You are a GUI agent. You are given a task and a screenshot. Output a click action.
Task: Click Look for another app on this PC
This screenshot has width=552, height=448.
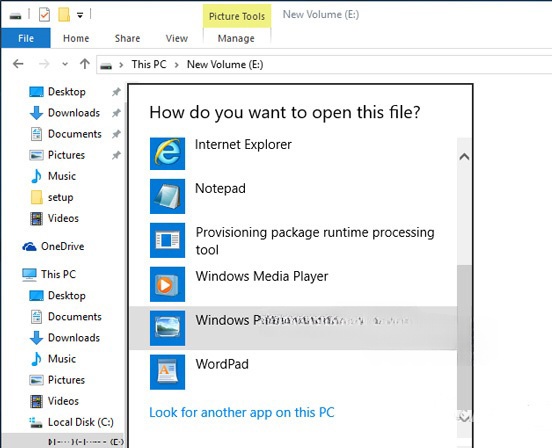[242, 412]
